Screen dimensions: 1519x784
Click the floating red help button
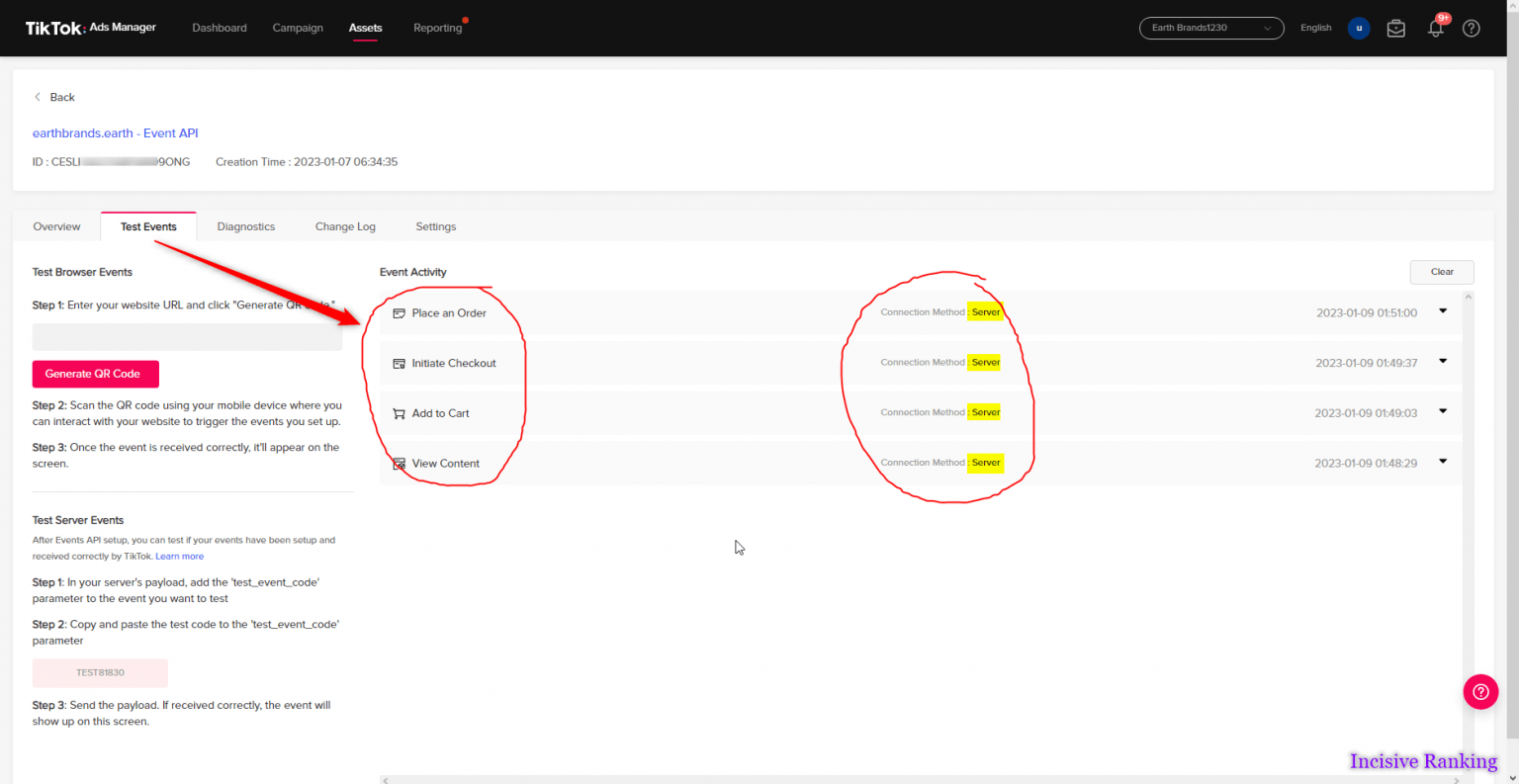tap(1480, 691)
